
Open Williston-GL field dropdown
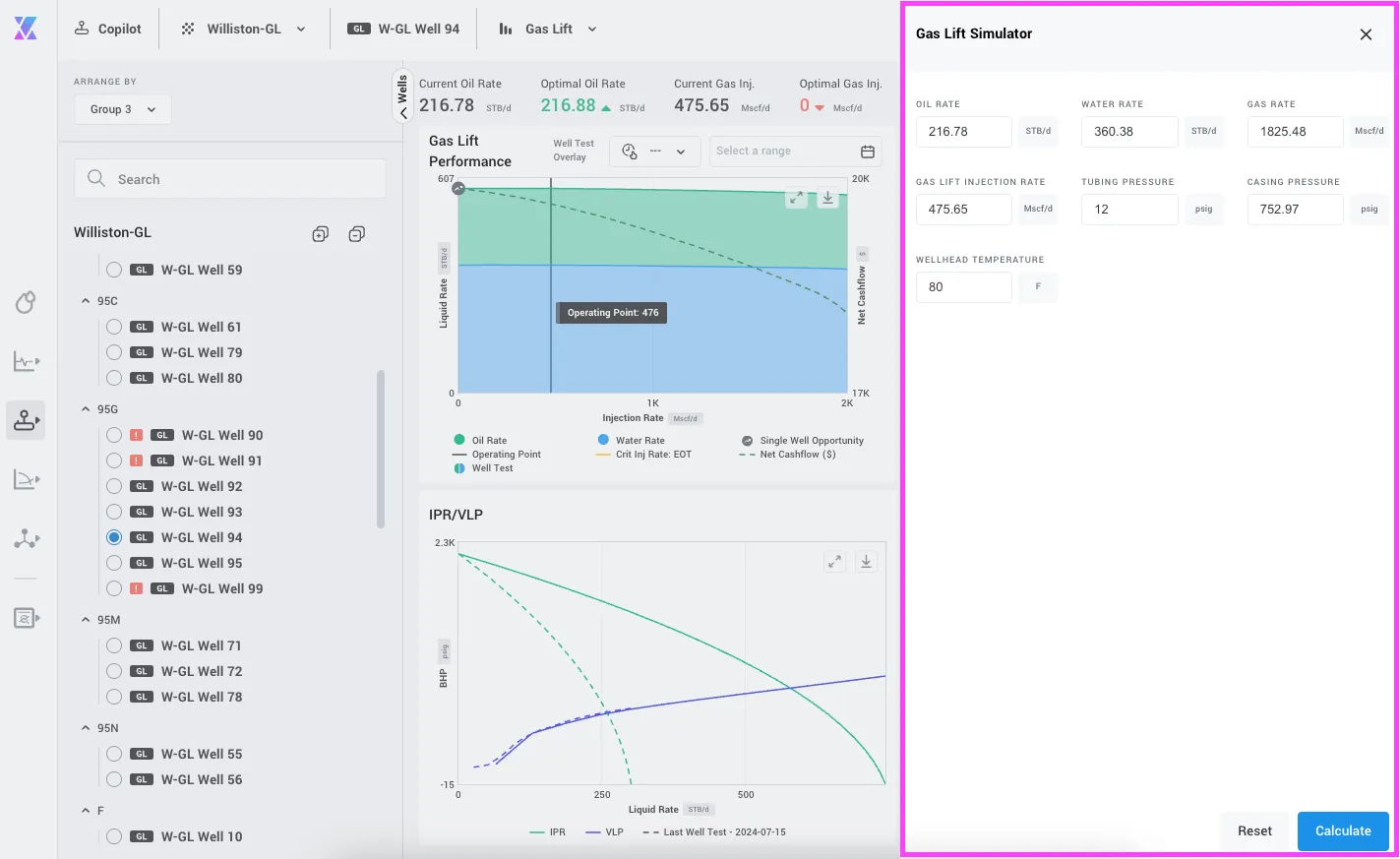(244, 29)
